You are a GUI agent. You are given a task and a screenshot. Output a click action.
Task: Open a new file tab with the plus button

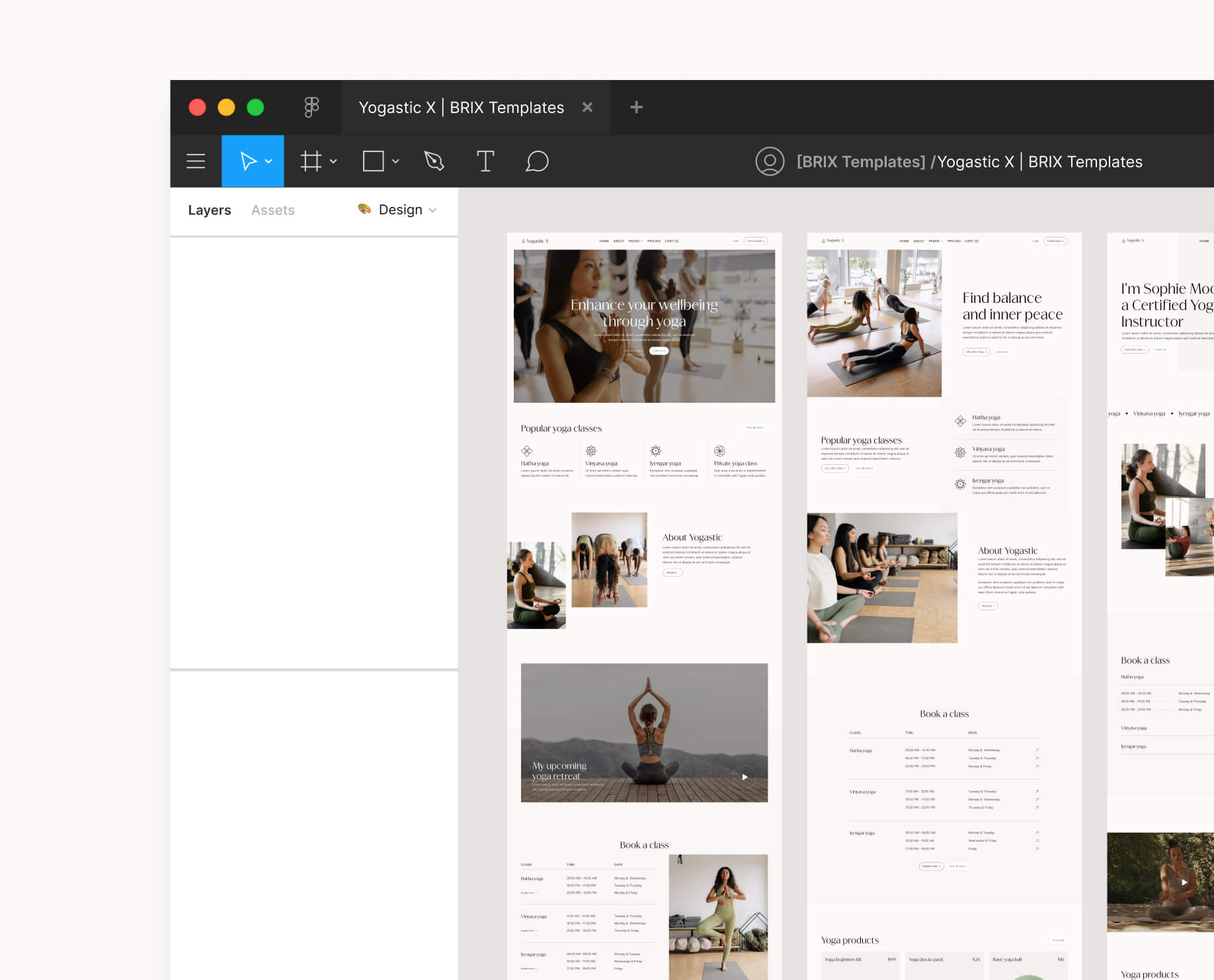pyautogui.click(x=635, y=107)
